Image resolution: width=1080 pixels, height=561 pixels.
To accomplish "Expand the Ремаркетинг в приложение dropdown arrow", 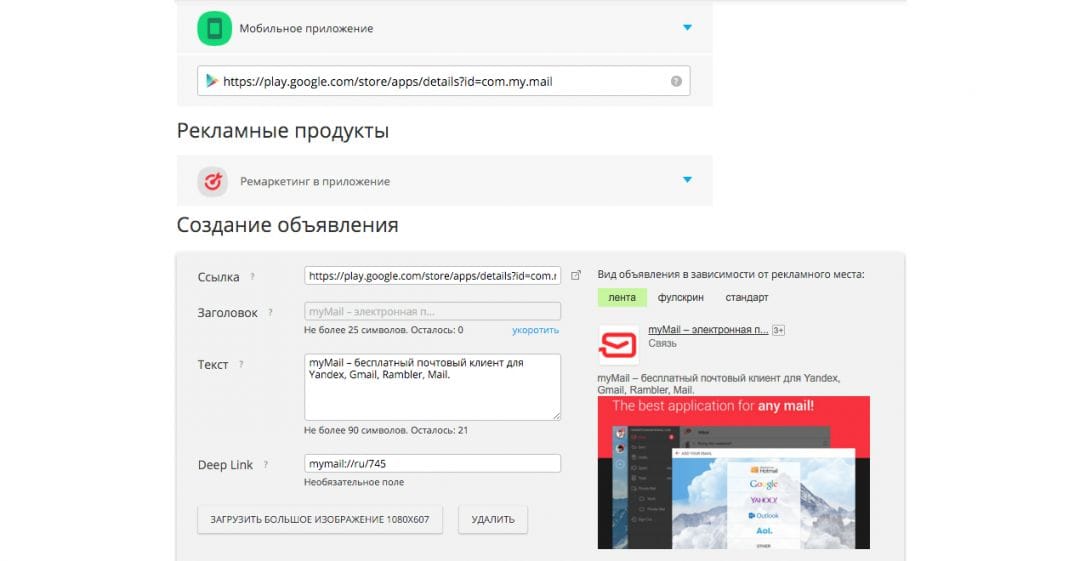I will (687, 180).
